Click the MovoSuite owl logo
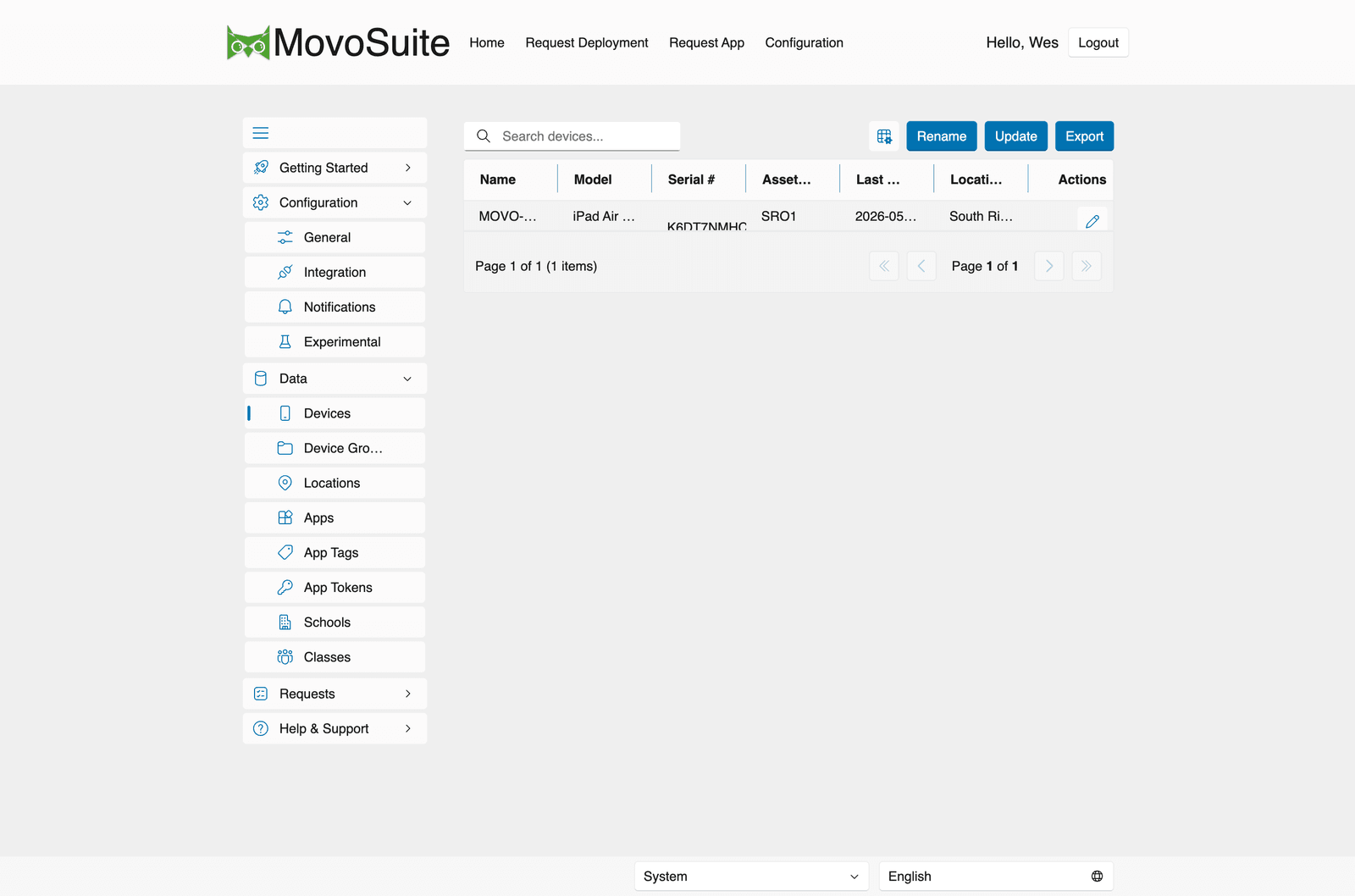Viewport: 1355px width, 896px height. pyautogui.click(x=248, y=42)
